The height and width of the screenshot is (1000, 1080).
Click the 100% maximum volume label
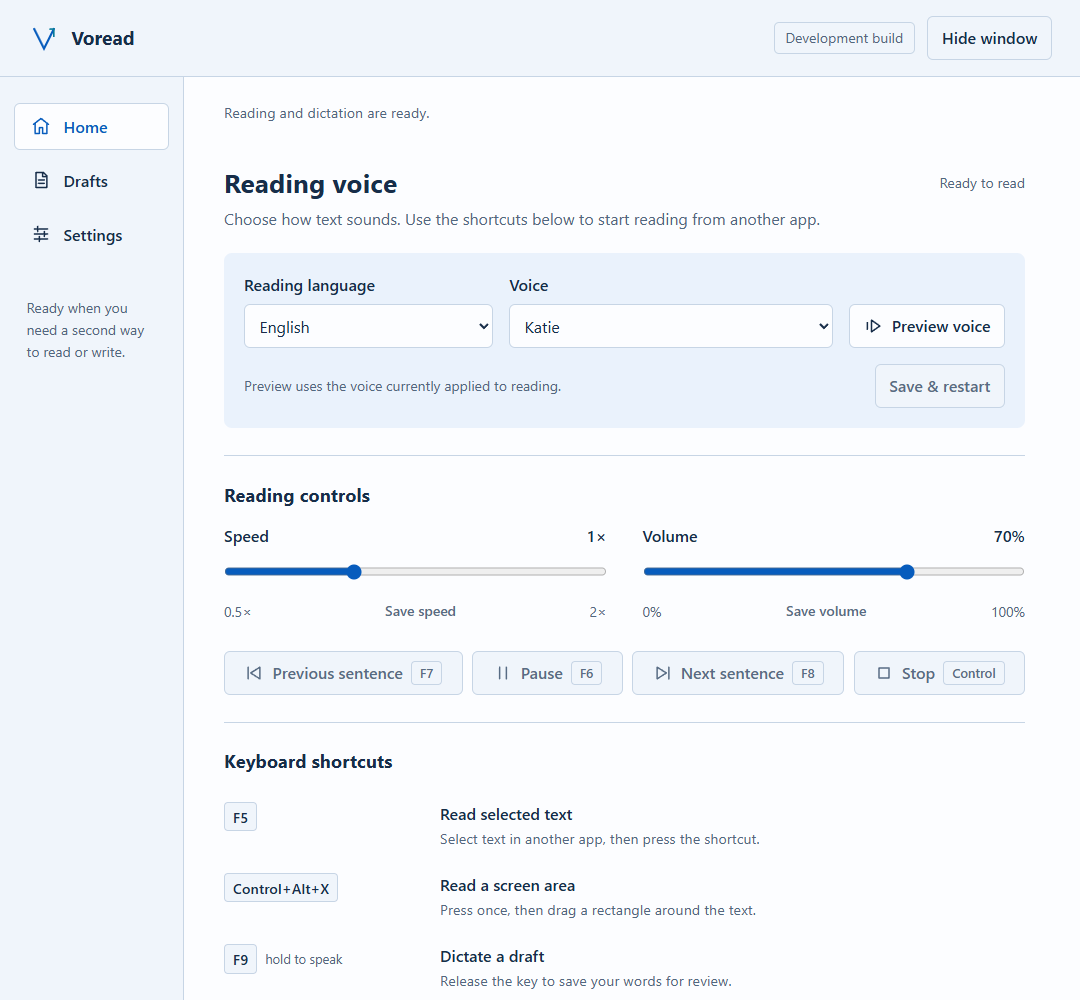point(1008,612)
